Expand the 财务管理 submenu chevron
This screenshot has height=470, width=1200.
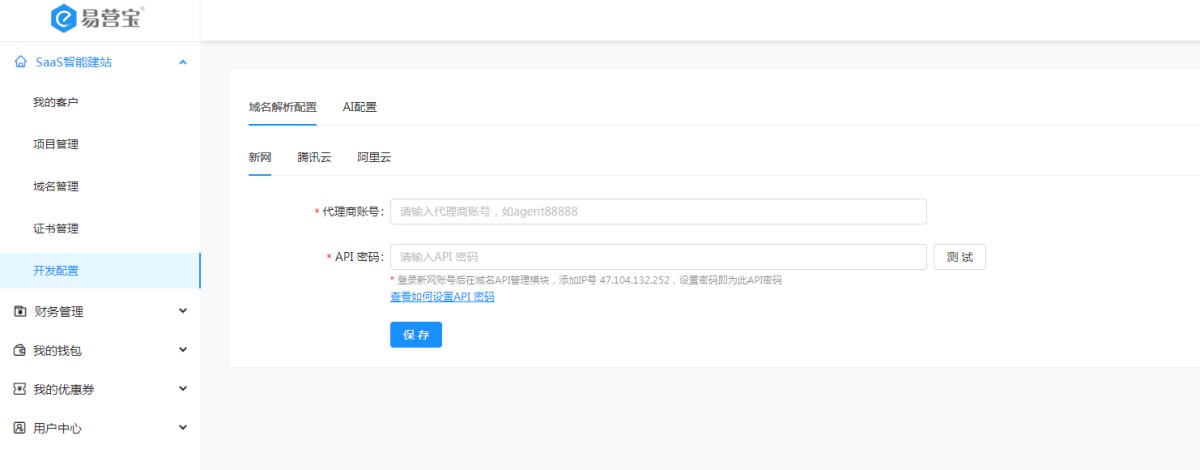[x=182, y=311]
